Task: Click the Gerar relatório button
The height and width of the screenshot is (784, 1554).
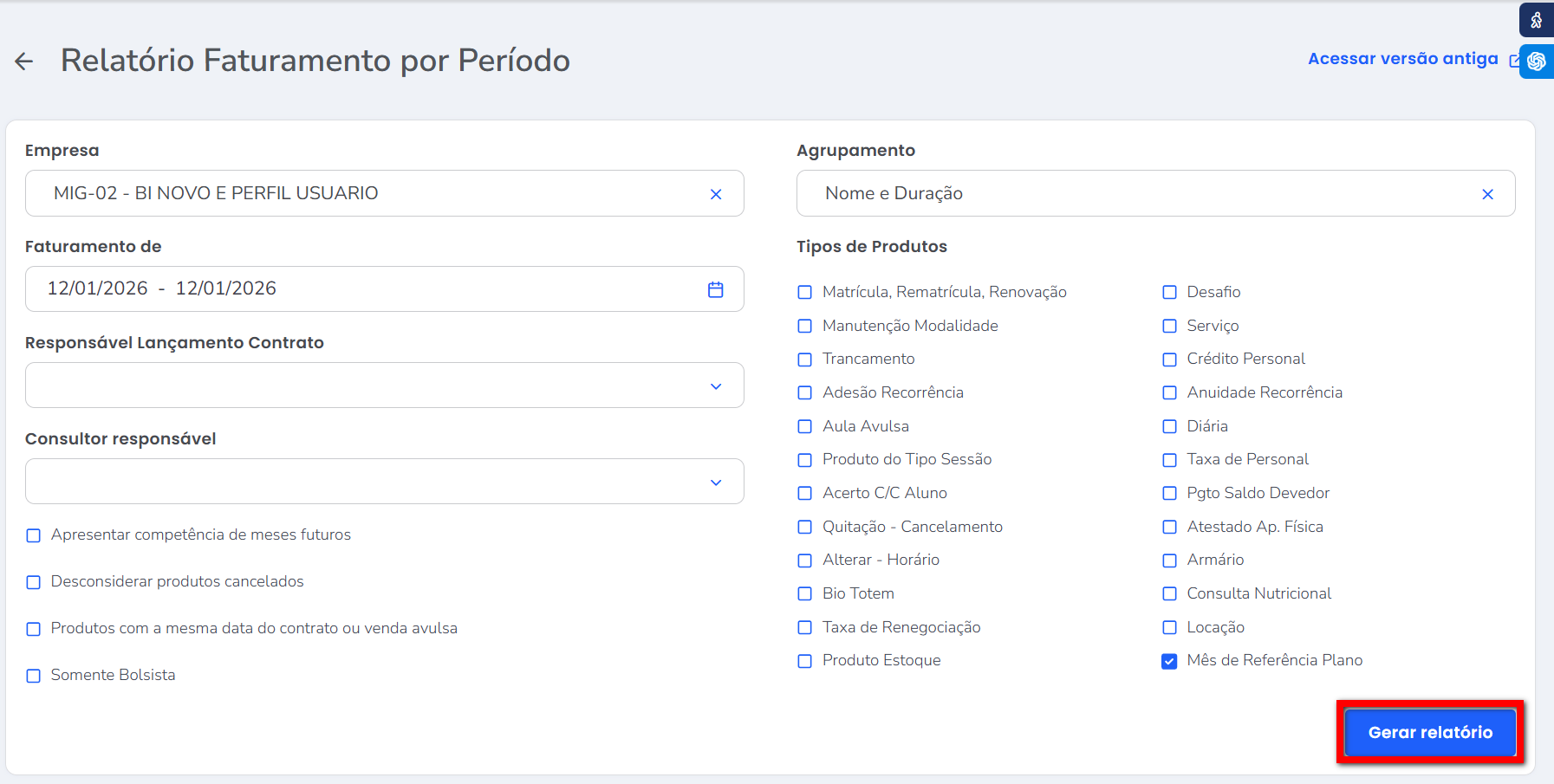Action: click(x=1430, y=732)
